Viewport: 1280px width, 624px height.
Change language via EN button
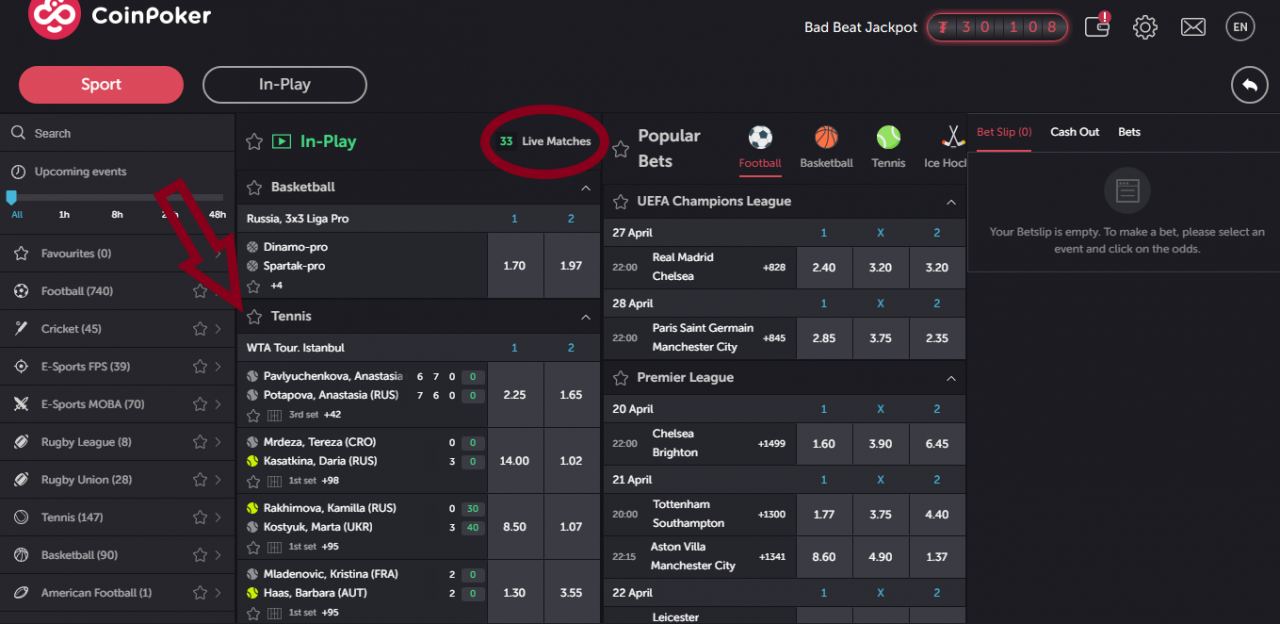[1240, 27]
